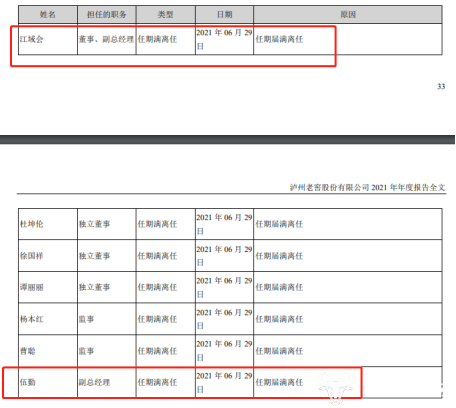Click the date cell in 杨本红's row

pos(224,319)
